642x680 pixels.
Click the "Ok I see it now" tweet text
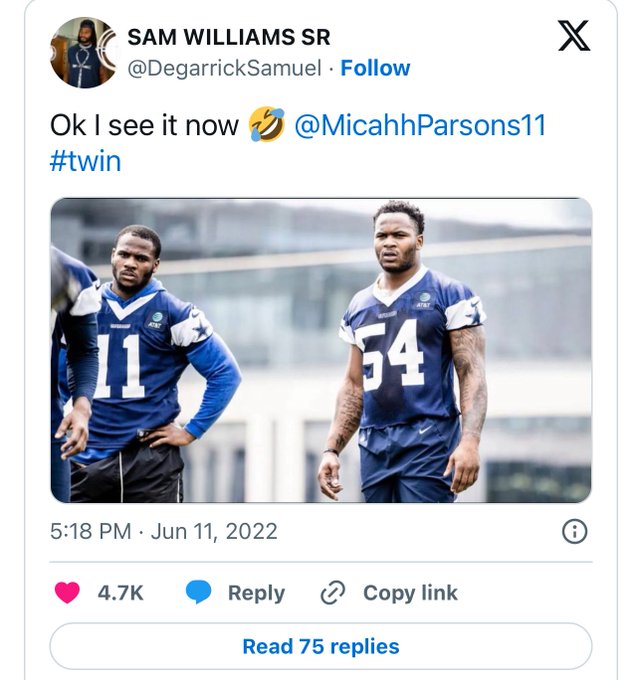click(145, 126)
